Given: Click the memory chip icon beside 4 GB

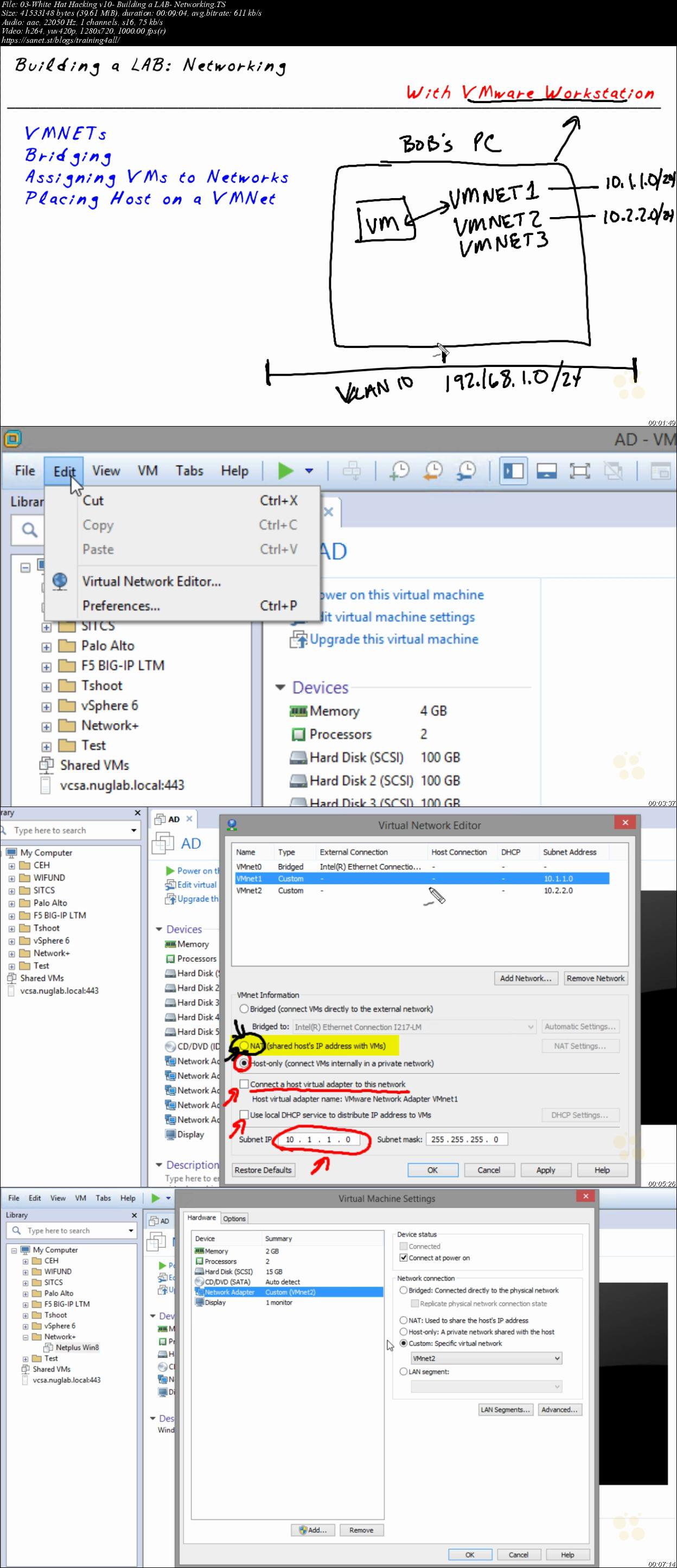Looking at the screenshot, I should [x=298, y=711].
